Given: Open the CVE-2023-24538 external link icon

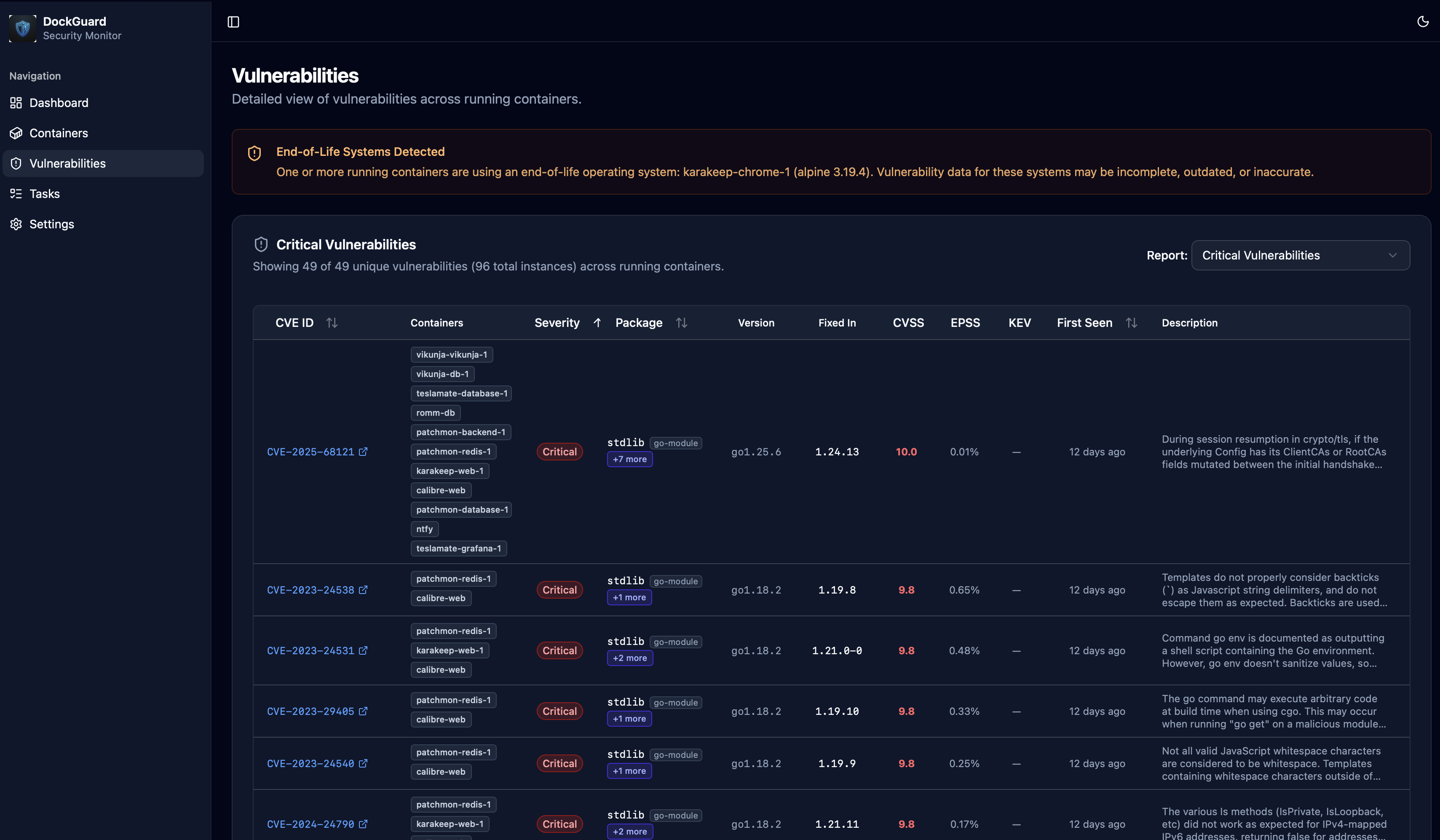Looking at the screenshot, I should tap(363, 590).
